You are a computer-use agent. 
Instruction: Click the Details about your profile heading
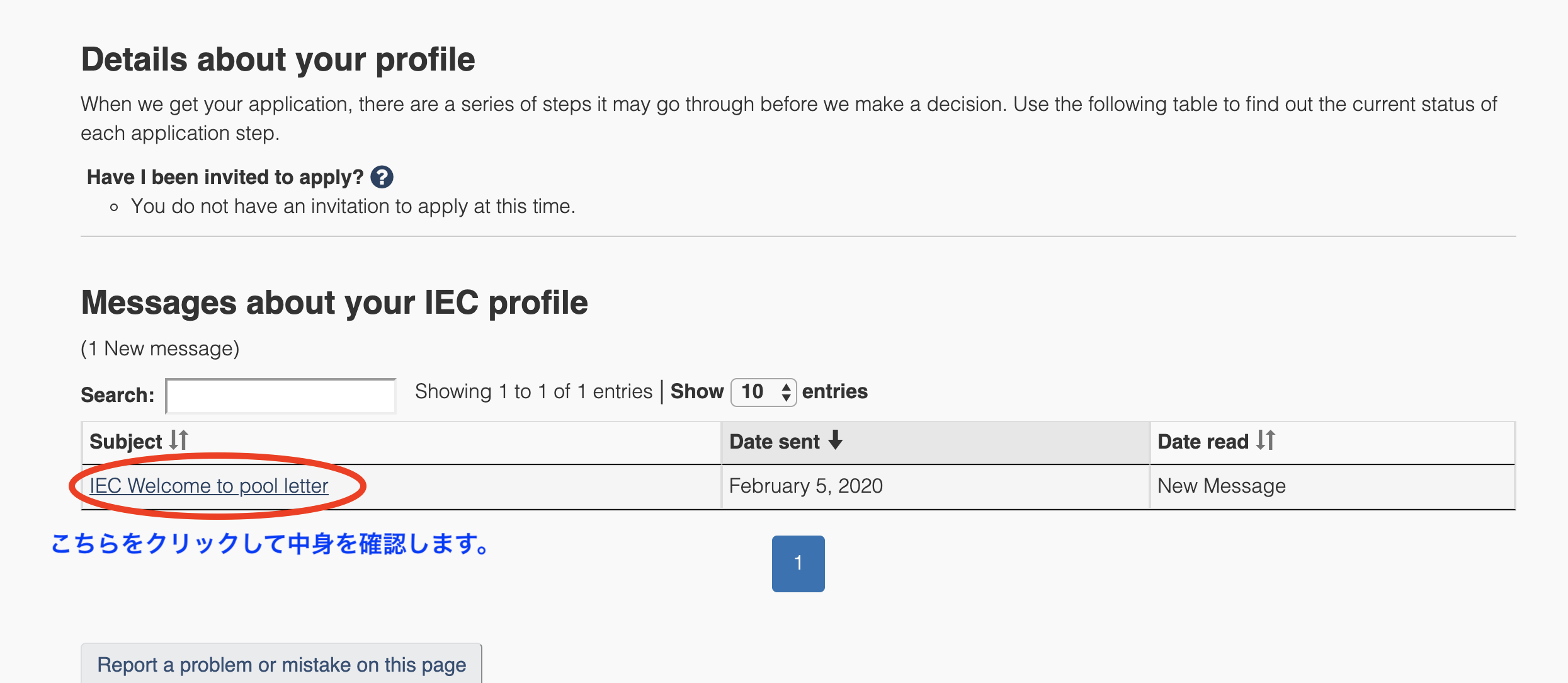(278, 59)
